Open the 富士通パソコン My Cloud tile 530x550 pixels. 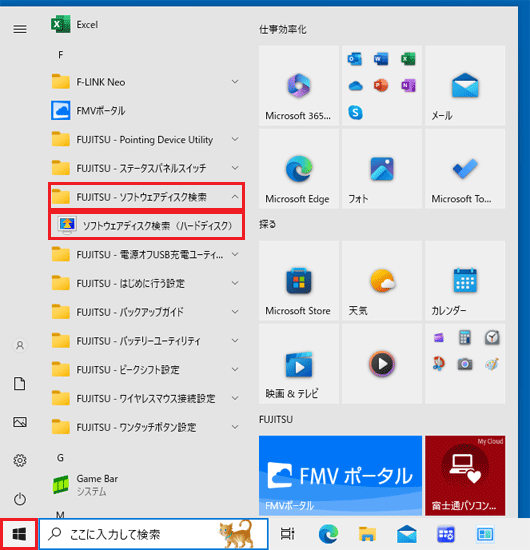465,476
